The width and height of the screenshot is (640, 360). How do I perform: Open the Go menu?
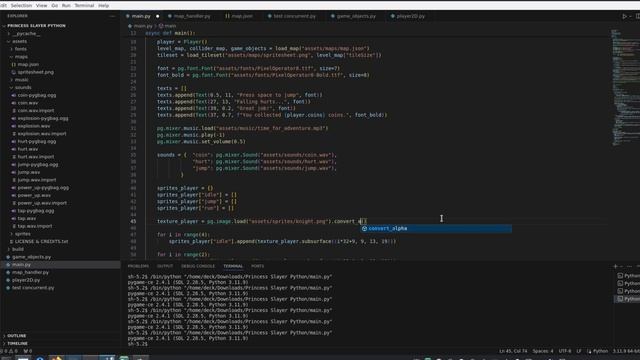[x=55, y=5]
